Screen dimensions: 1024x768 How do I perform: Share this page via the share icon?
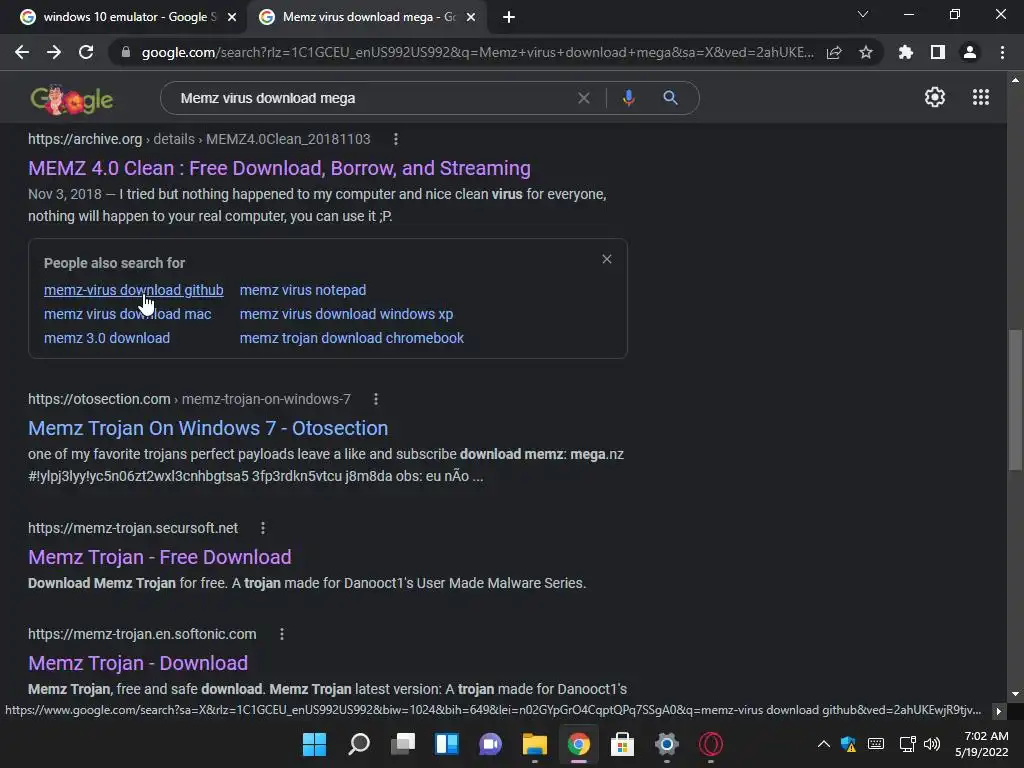(834, 52)
